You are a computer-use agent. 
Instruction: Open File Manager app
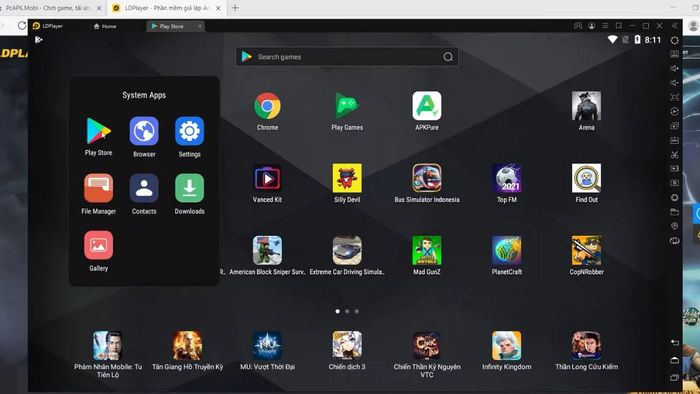[x=98, y=188]
